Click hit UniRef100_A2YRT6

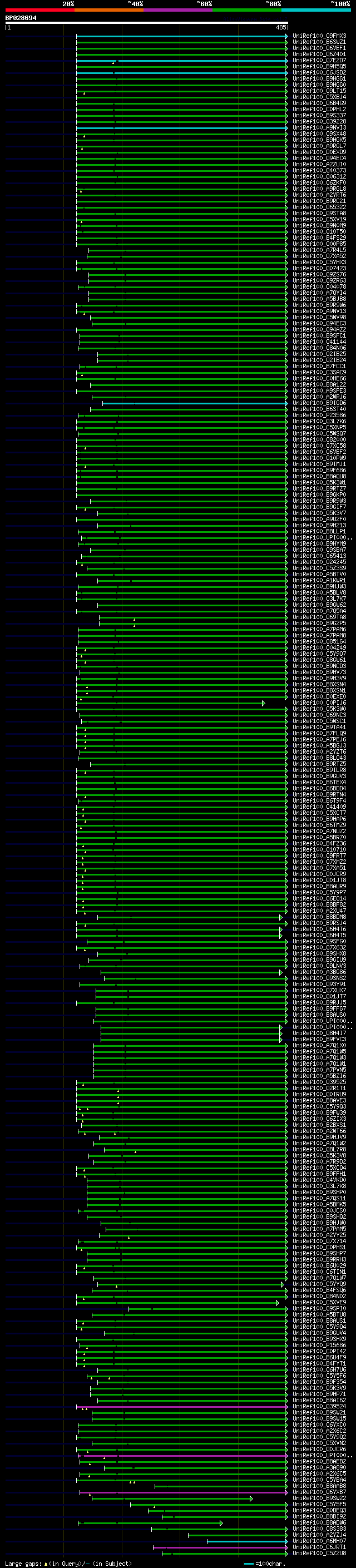point(319,195)
